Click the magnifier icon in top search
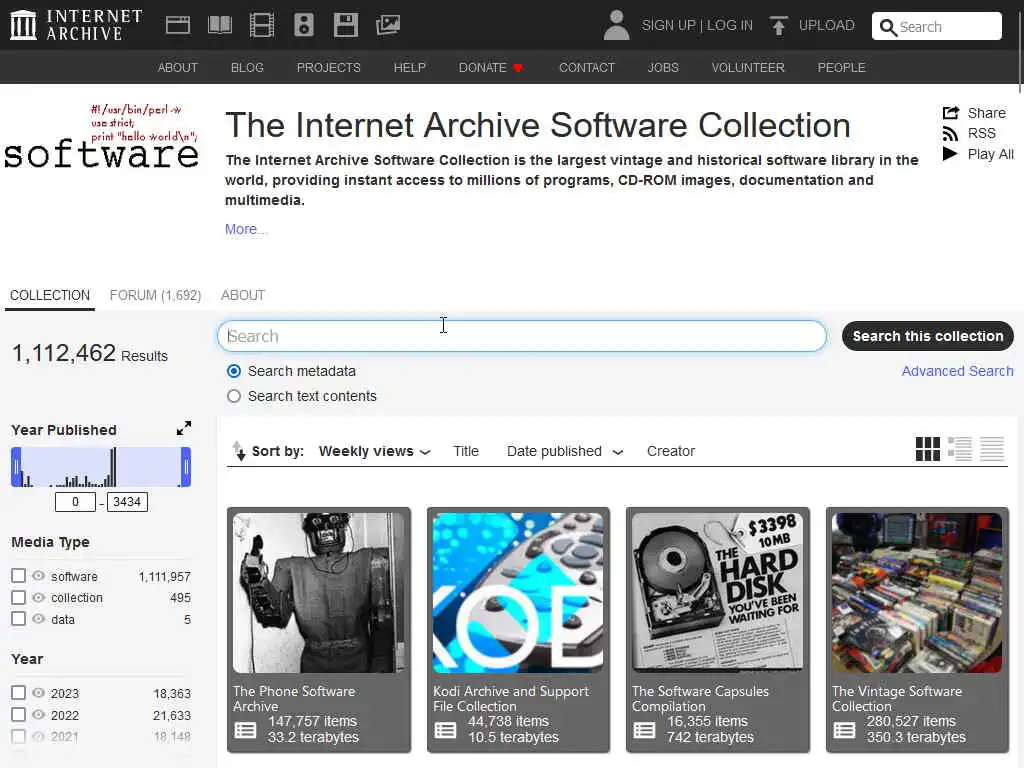This screenshot has width=1024, height=768. click(x=888, y=27)
